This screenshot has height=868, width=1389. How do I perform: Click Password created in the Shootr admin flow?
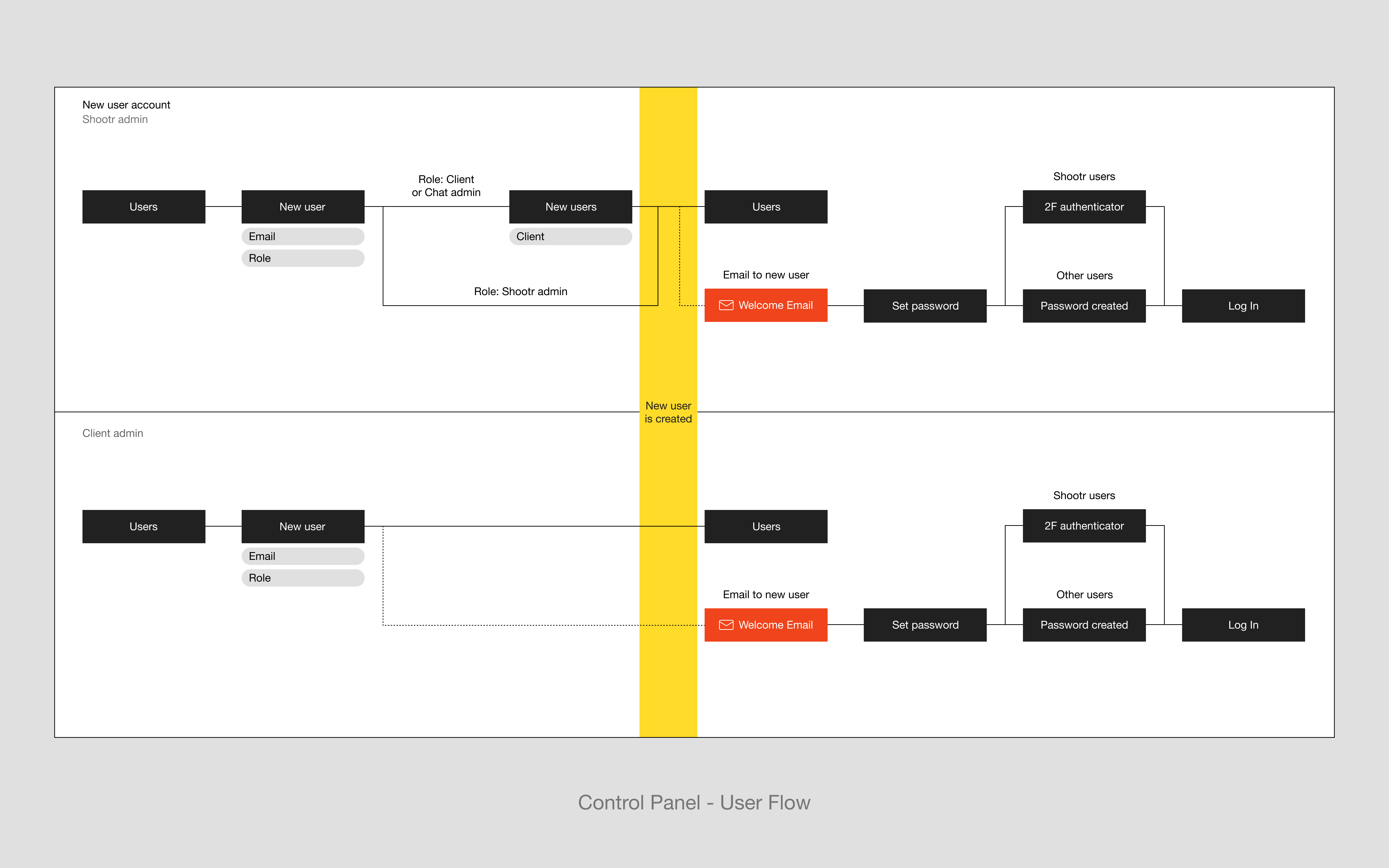click(x=1084, y=306)
